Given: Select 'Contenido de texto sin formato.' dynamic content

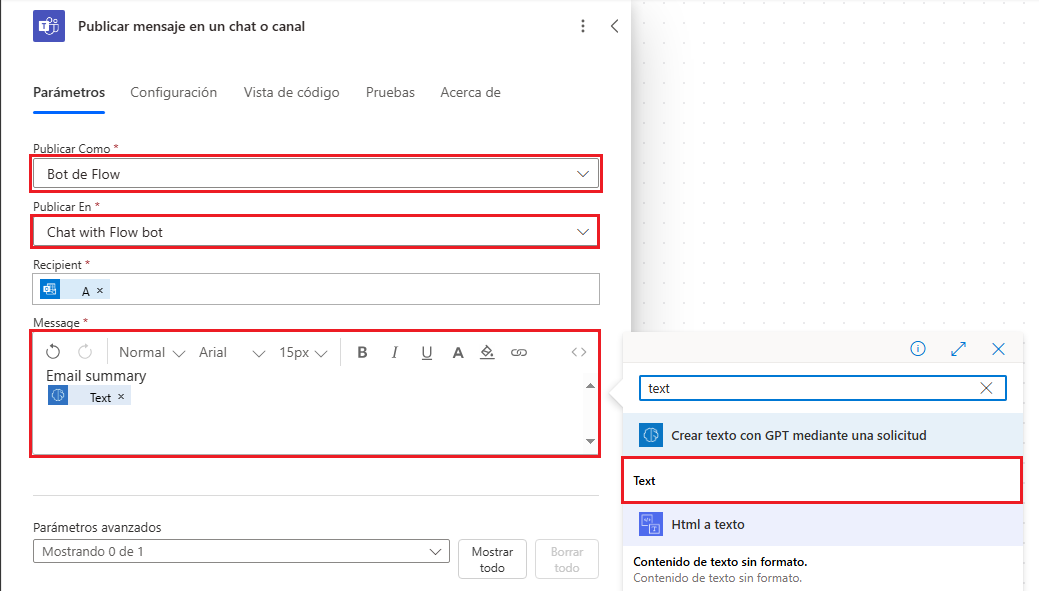Looking at the screenshot, I should pyautogui.click(x=823, y=569).
